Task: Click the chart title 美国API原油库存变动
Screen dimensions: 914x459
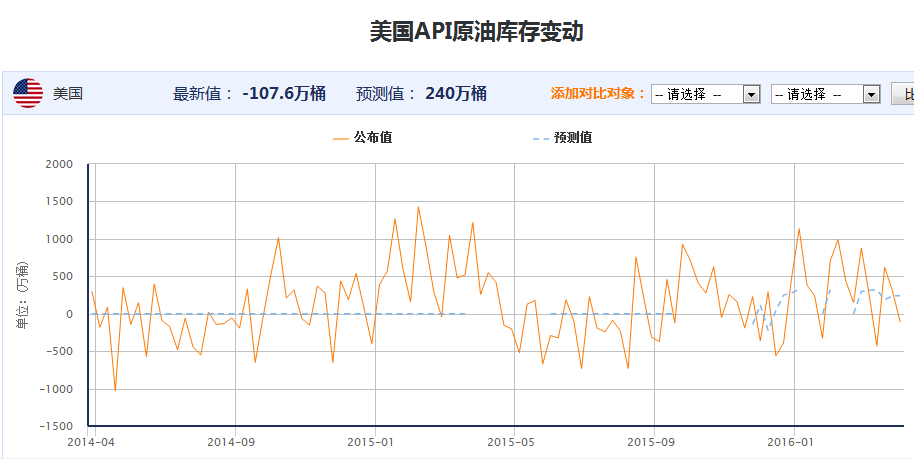Action: [x=477, y=31]
